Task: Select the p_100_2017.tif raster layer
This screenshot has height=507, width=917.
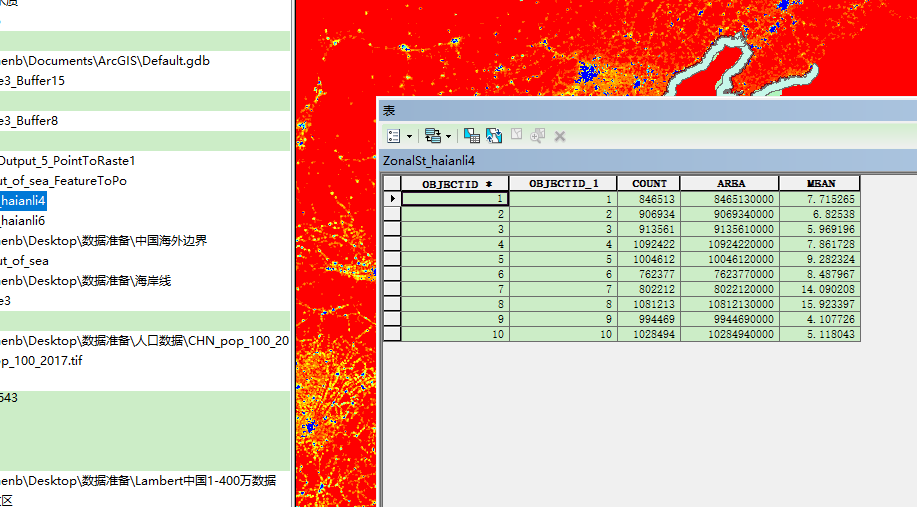Action: pos(41,361)
